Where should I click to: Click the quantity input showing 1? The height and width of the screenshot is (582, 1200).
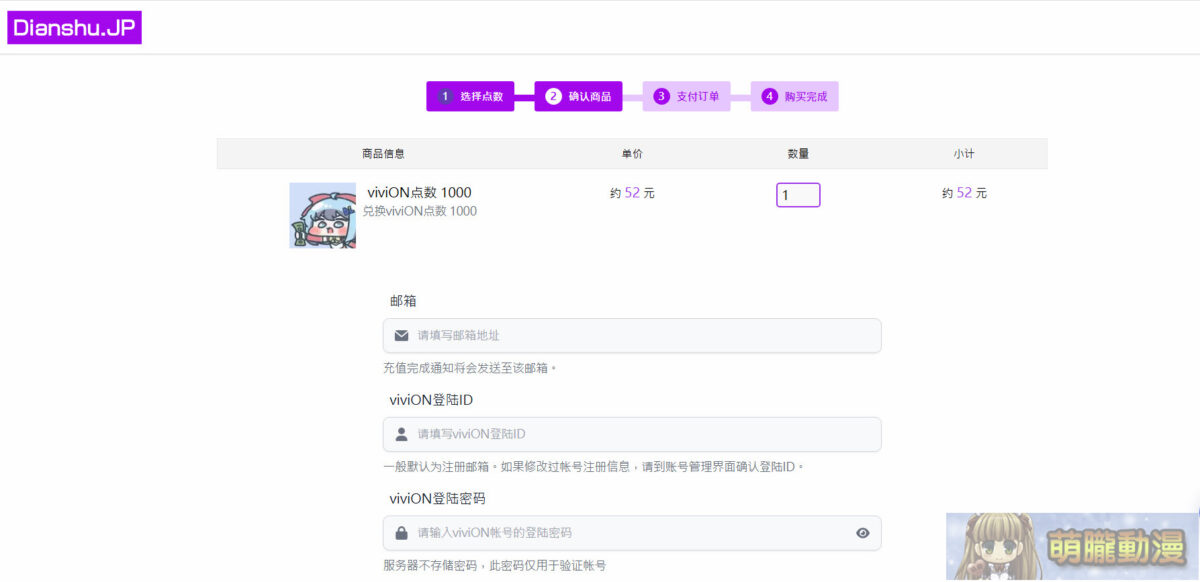coord(797,194)
